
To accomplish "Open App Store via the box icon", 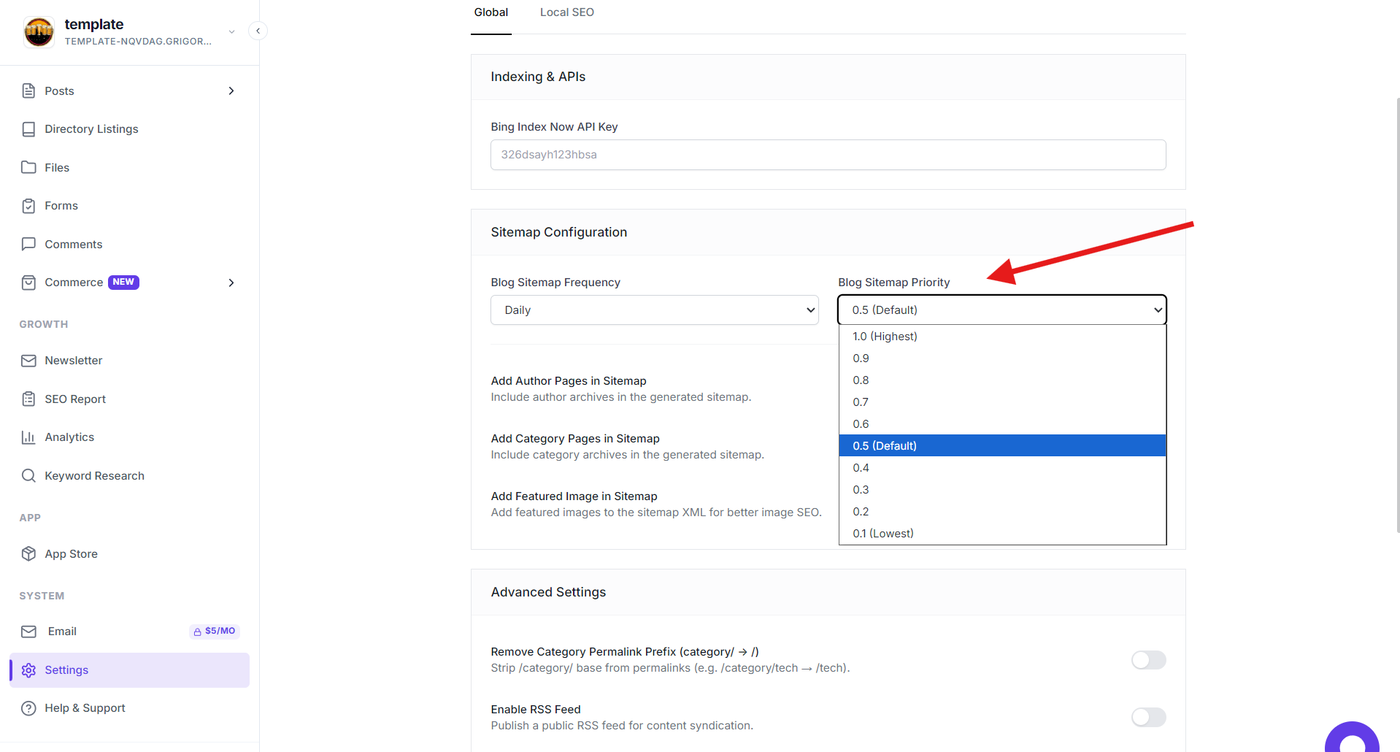I will pyautogui.click(x=28, y=554).
